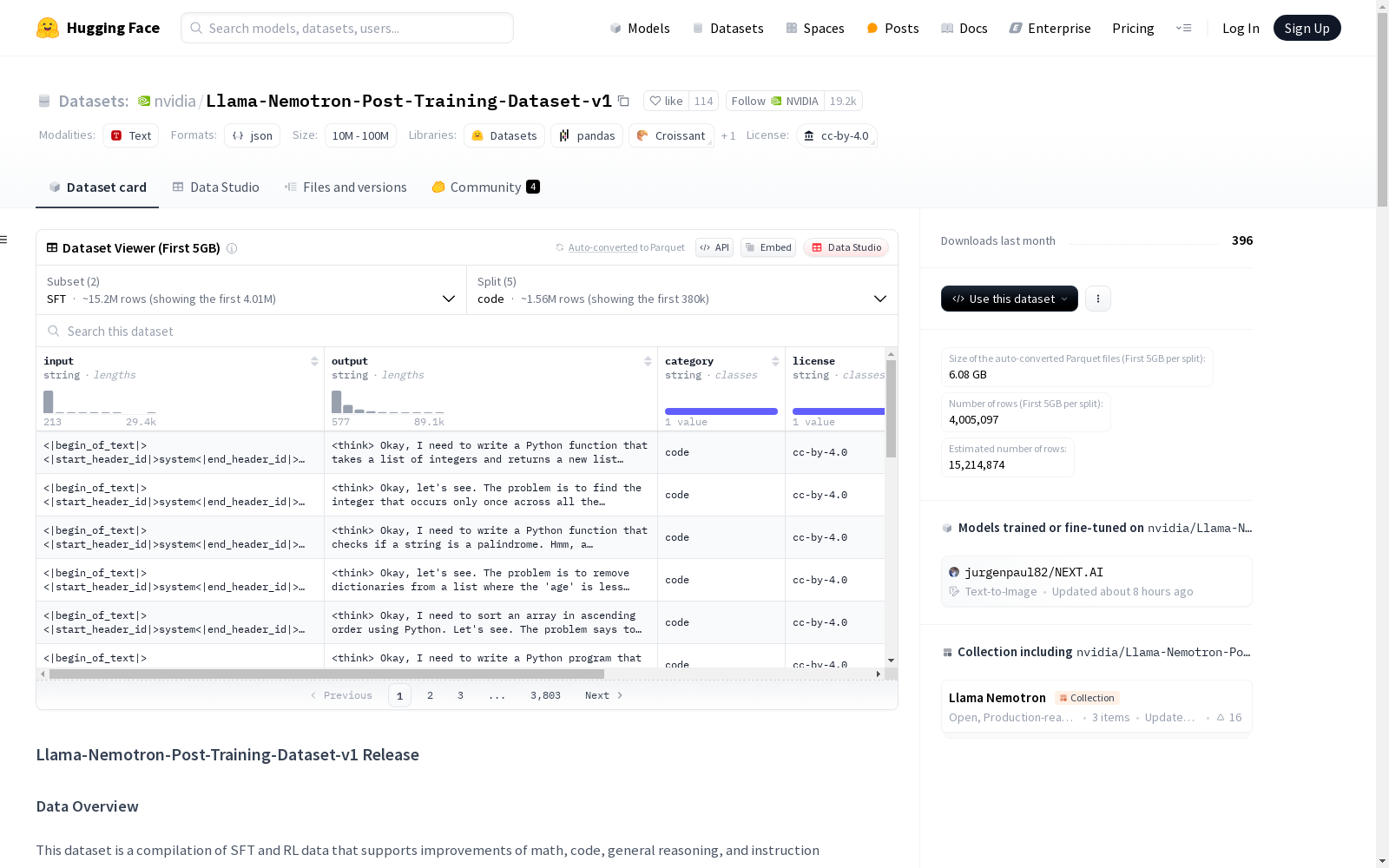The width and height of the screenshot is (1389, 868).
Task: Click the 114 likes count
Action: point(703,101)
